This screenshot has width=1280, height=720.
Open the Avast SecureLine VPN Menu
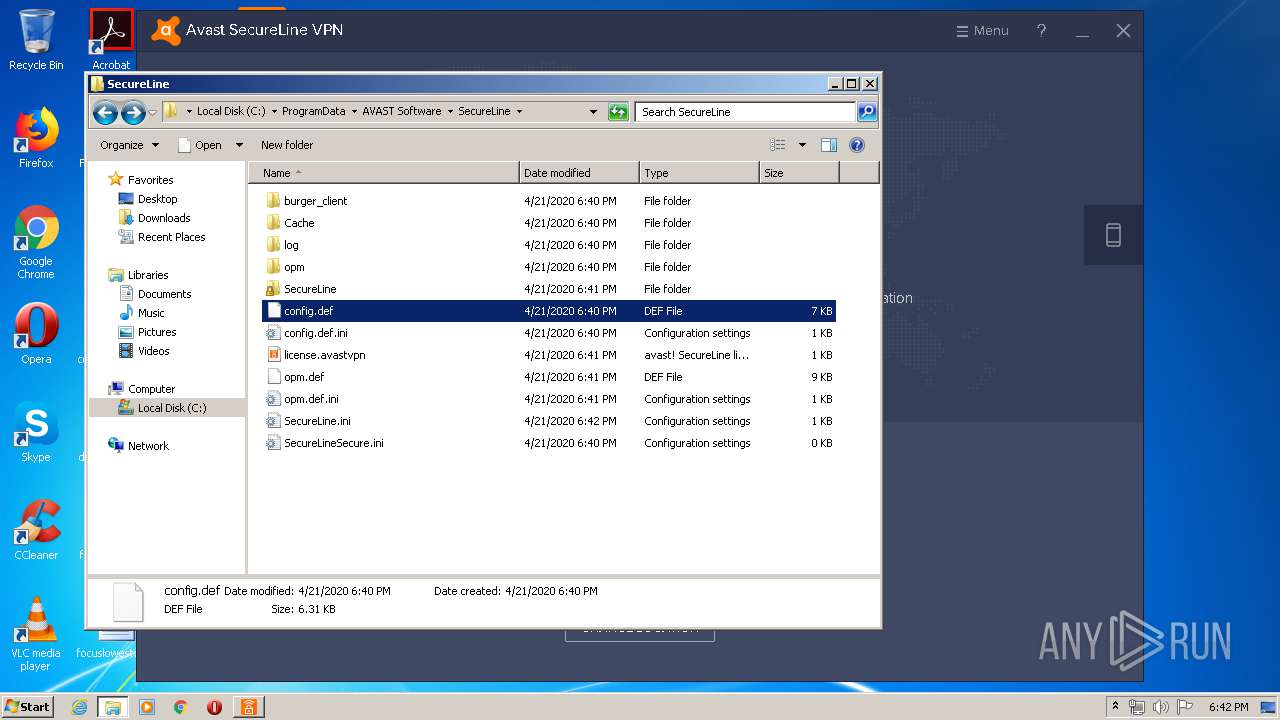pyautogui.click(x=982, y=31)
